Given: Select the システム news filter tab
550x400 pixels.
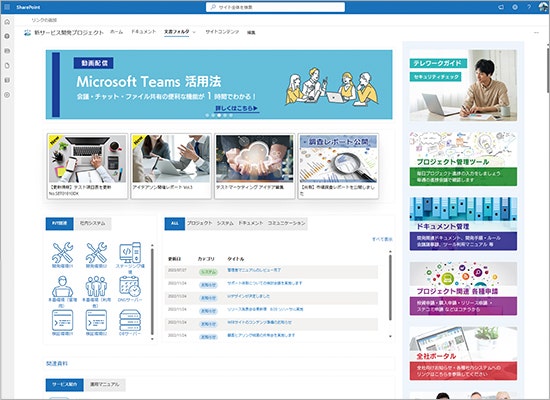Looking at the screenshot, I should click(x=225, y=223).
